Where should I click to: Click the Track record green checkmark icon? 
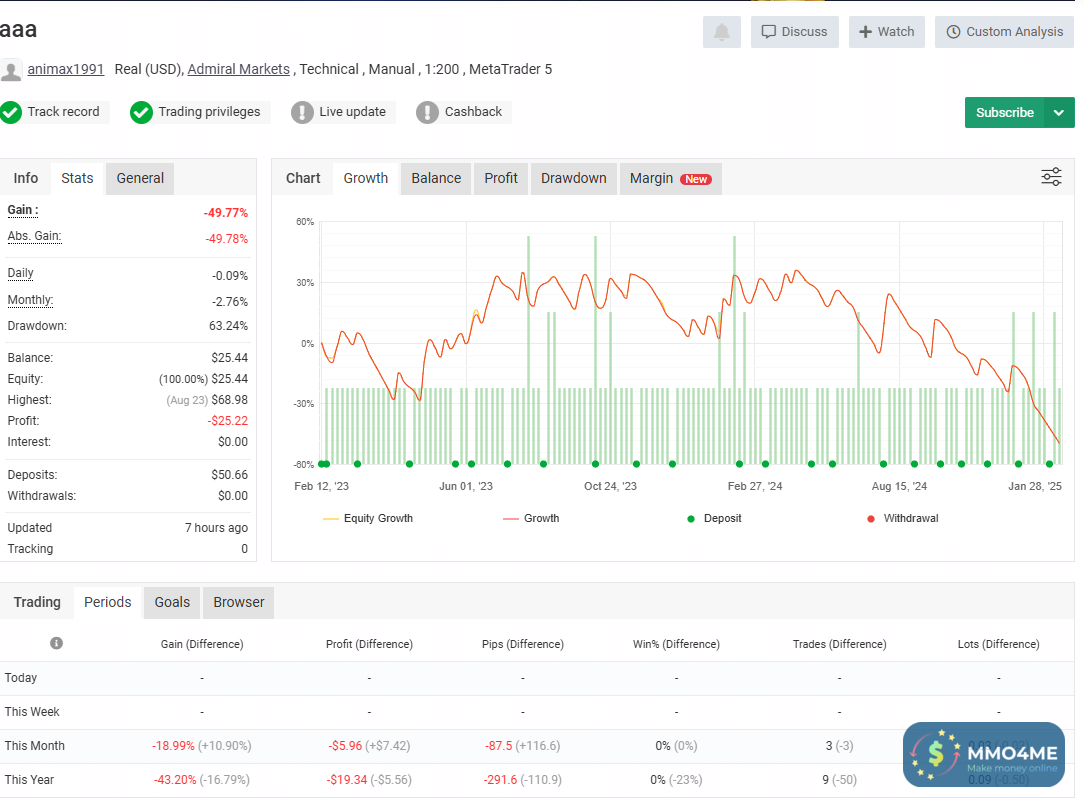coord(11,112)
